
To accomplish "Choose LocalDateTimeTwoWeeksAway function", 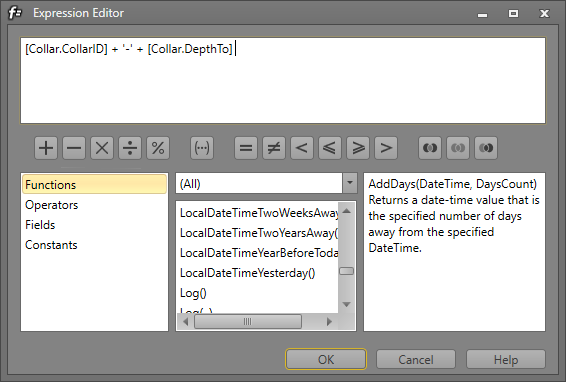I will (x=259, y=213).
